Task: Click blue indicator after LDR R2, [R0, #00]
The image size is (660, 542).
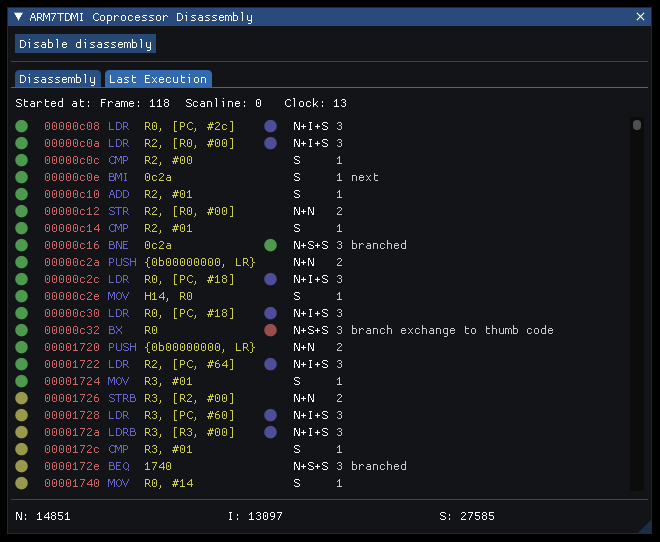Action: tap(270, 143)
